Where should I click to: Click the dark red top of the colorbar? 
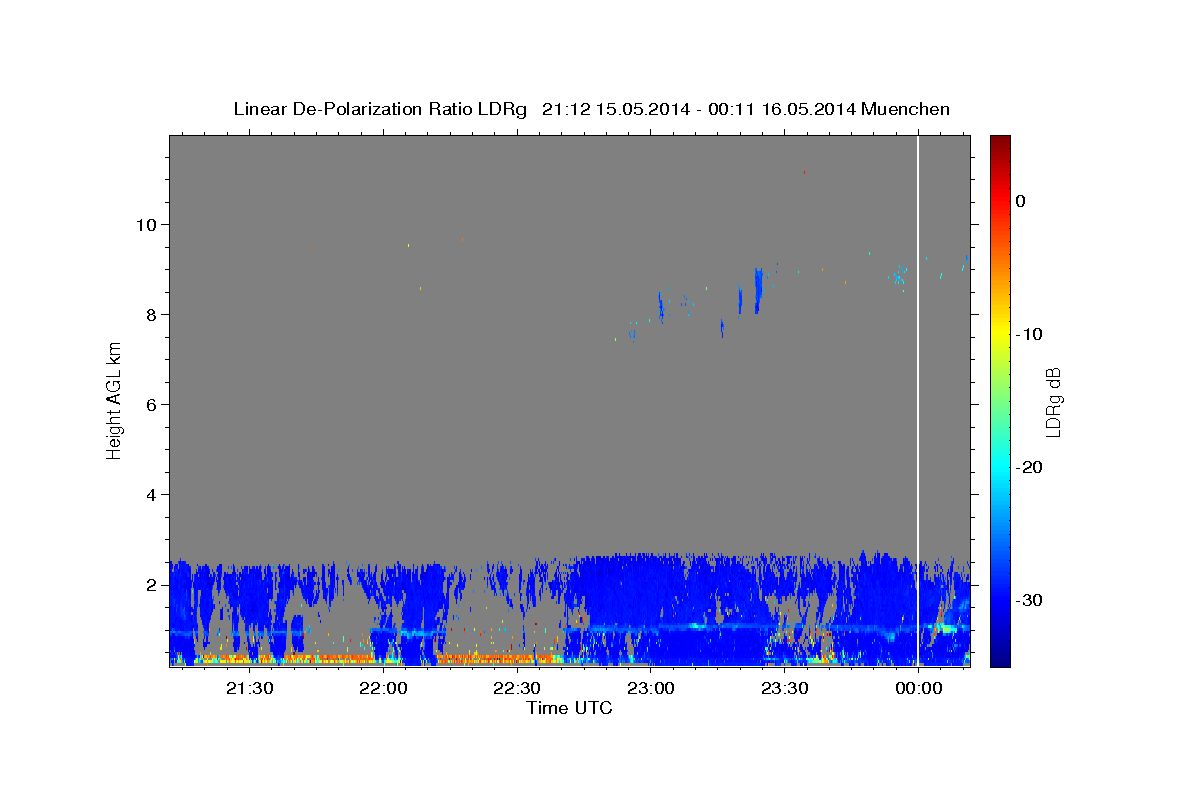click(1000, 143)
